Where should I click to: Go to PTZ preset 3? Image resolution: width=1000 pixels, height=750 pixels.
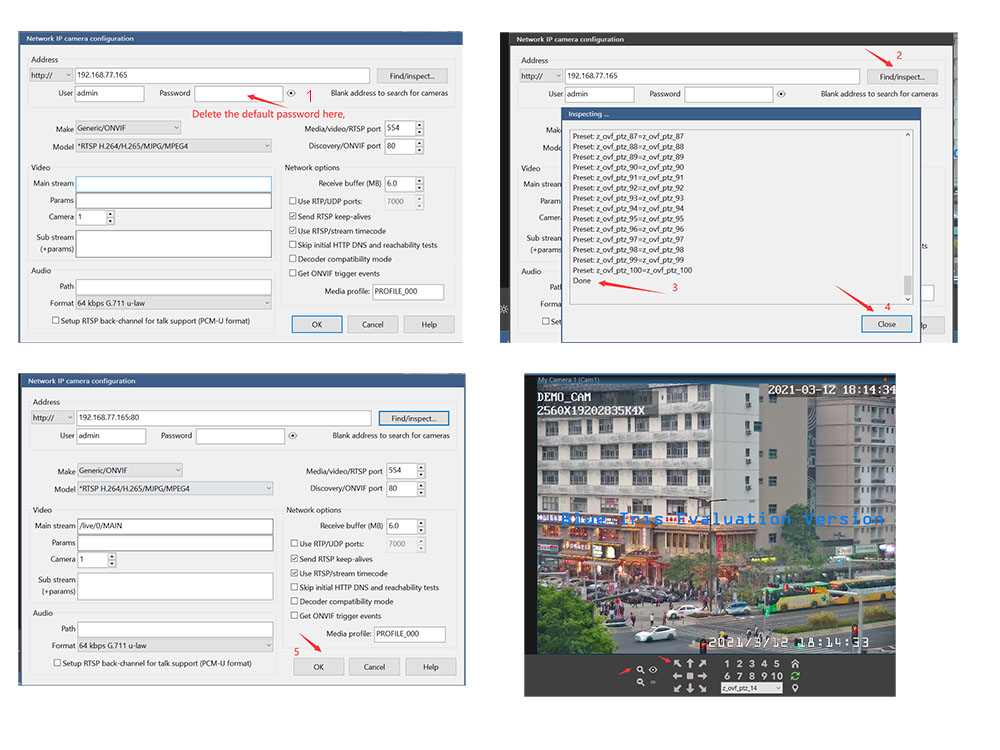pyautogui.click(x=752, y=664)
